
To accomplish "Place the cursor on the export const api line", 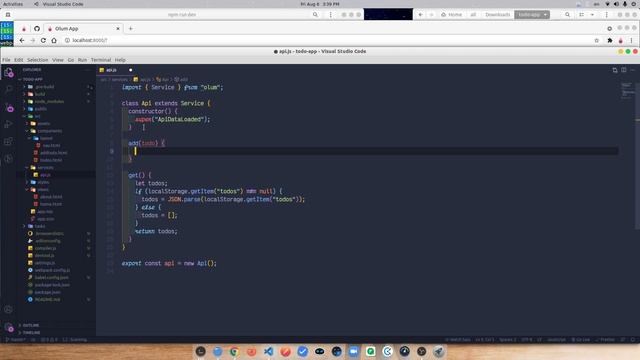I will pyautogui.click(x=169, y=263).
